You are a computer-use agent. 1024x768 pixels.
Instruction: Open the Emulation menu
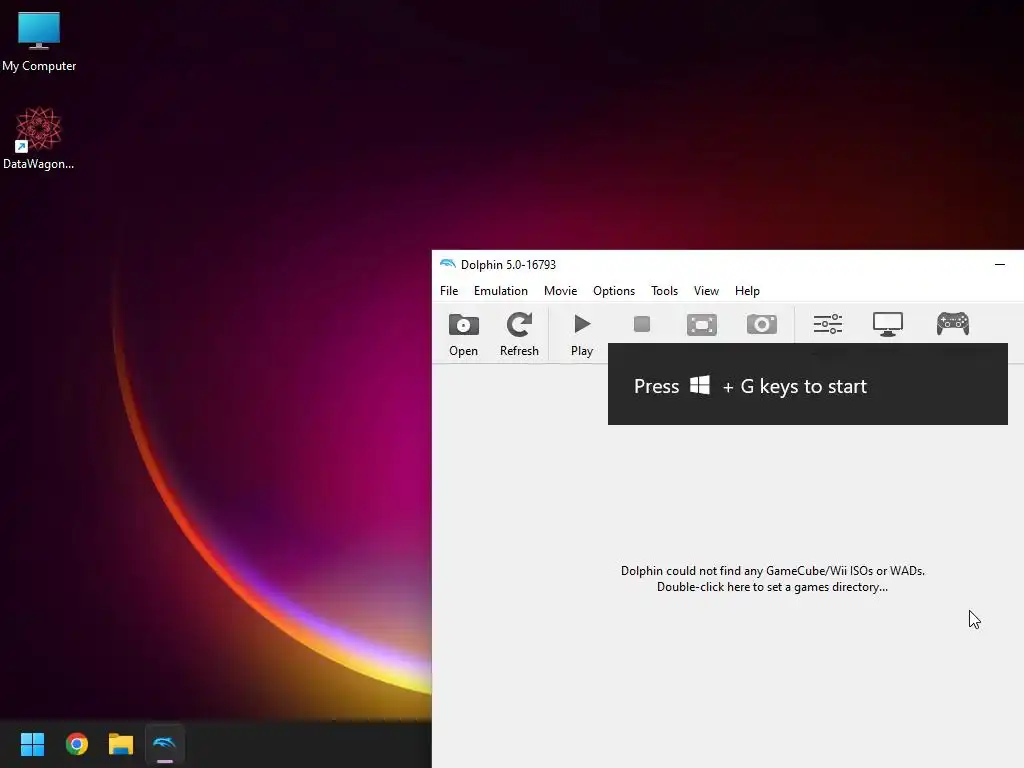(x=501, y=291)
